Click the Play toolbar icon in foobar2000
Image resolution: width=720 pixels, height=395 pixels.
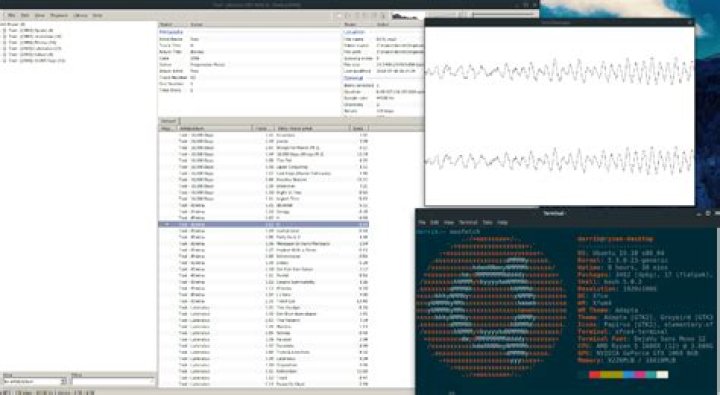[348, 16]
